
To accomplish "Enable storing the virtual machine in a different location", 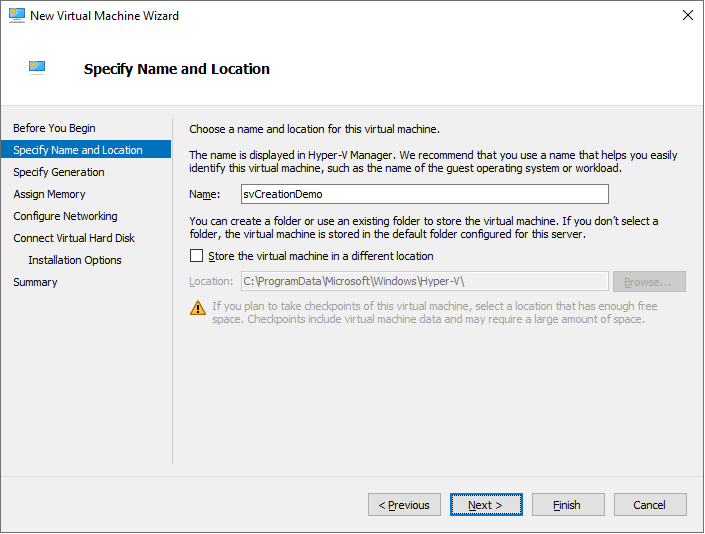I will [x=196, y=256].
